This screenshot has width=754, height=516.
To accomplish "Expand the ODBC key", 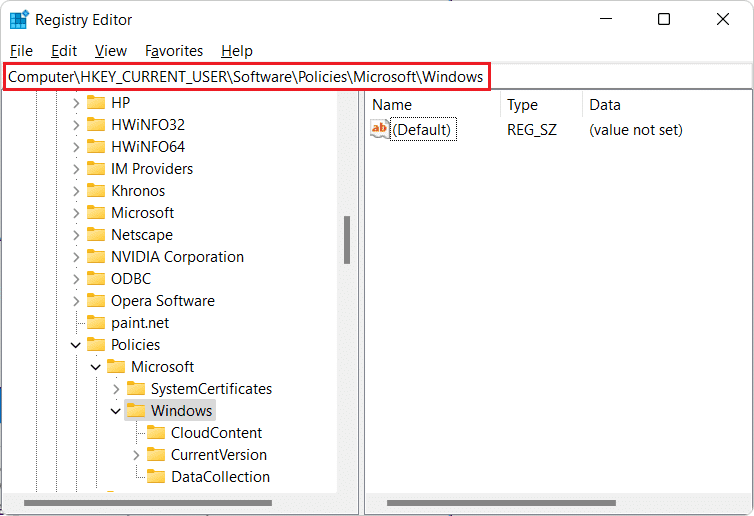I will coord(76,279).
